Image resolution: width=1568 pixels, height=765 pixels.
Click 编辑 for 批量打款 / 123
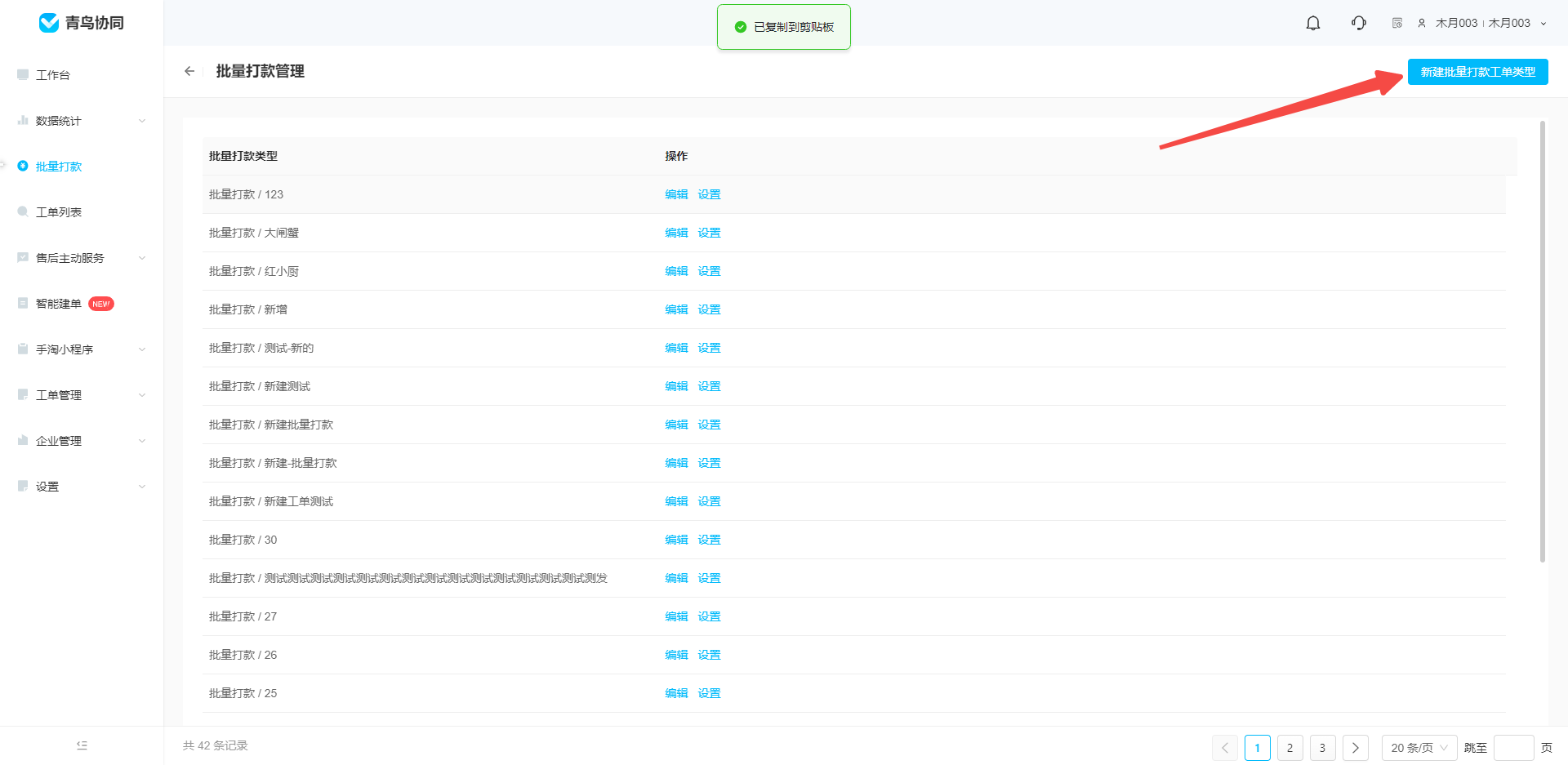coord(676,194)
